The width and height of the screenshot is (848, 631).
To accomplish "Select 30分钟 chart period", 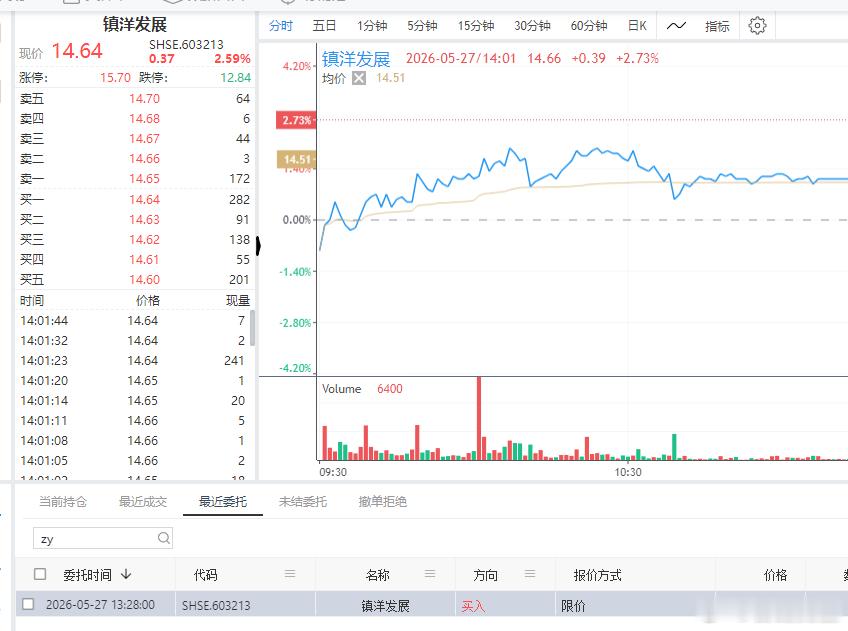I will 532,25.
